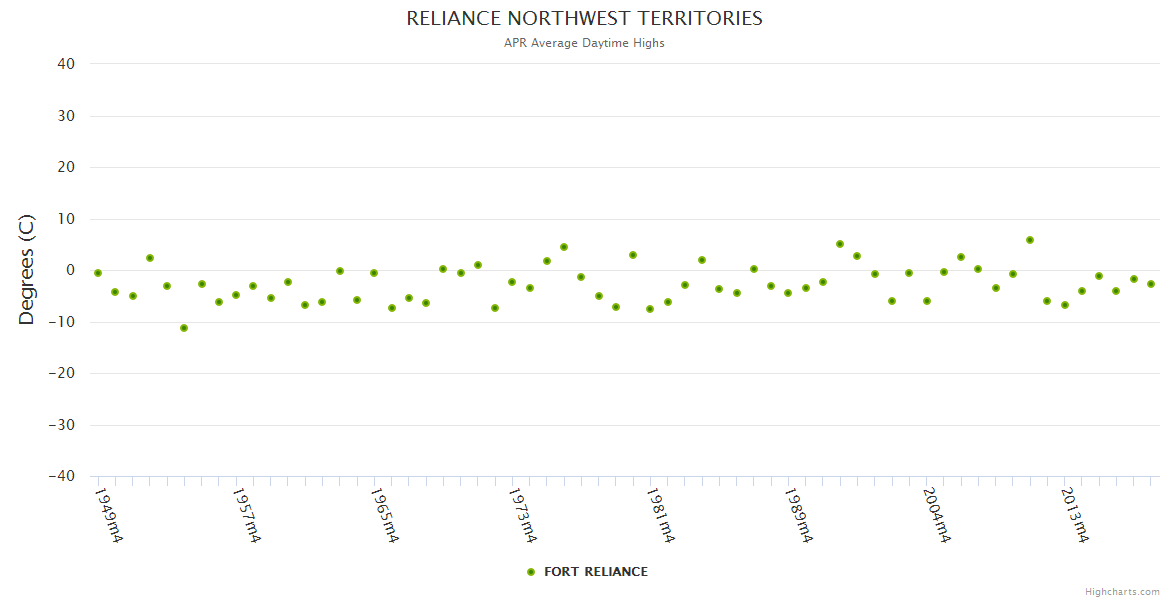Click the 1949m4 x-axis label

(108, 515)
